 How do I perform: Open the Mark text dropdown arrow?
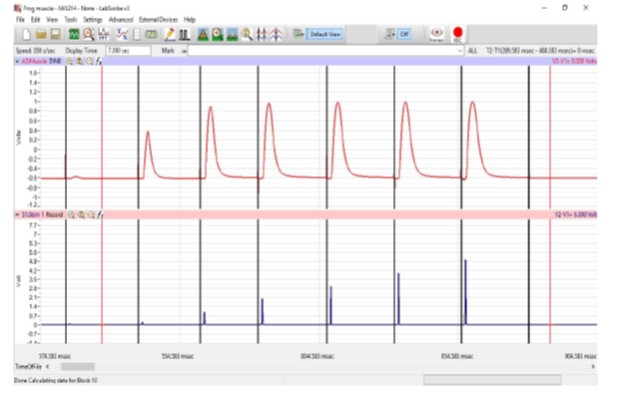click(459, 51)
